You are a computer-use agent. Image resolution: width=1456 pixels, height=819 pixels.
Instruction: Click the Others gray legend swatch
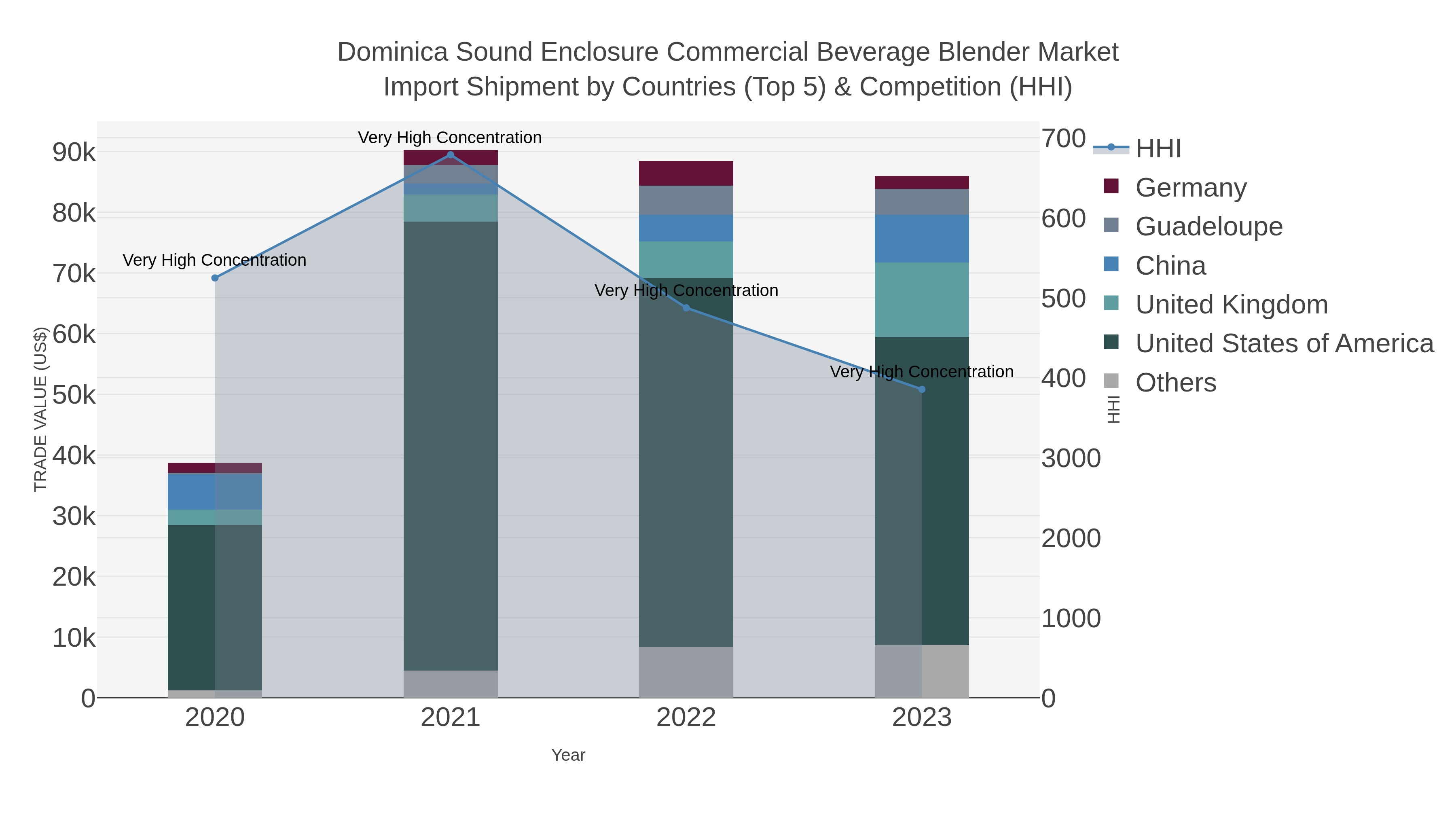(1111, 381)
